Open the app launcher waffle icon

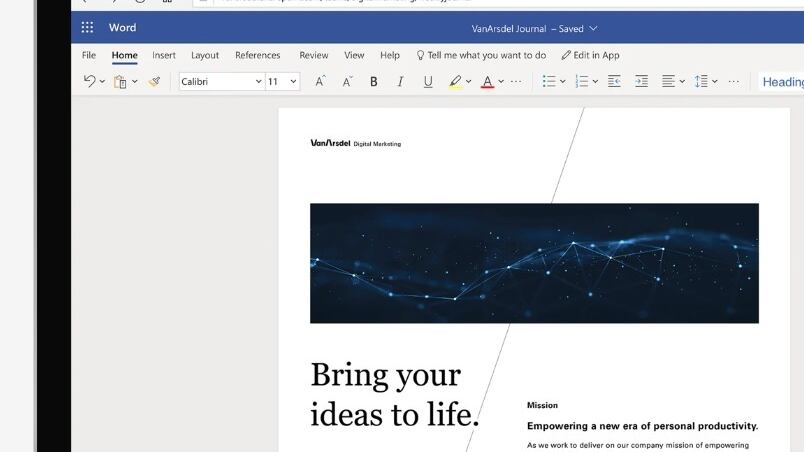coord(88,28)
